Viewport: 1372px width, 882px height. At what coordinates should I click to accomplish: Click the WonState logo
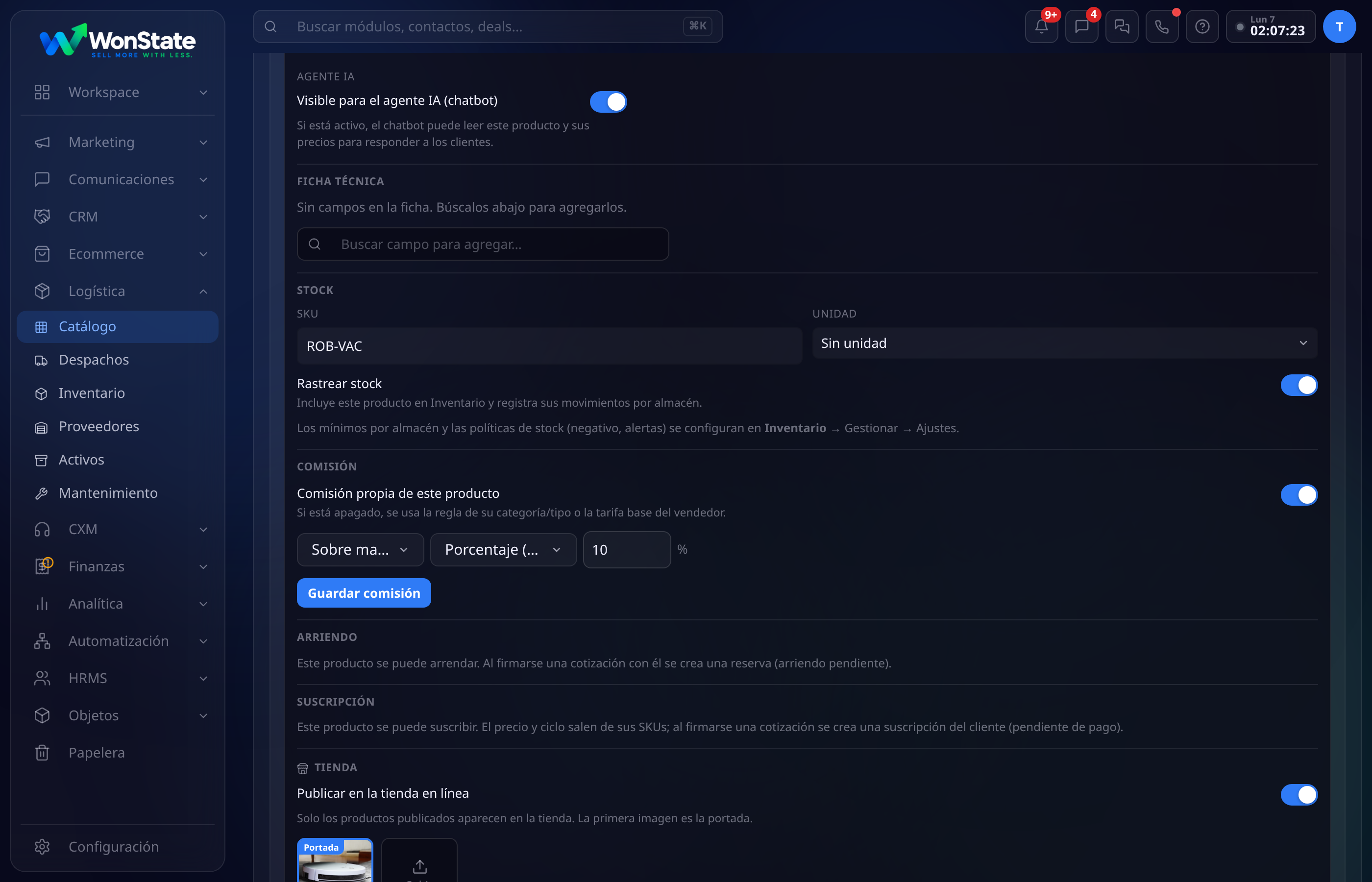pyautogui.click(x=118, y=41)
